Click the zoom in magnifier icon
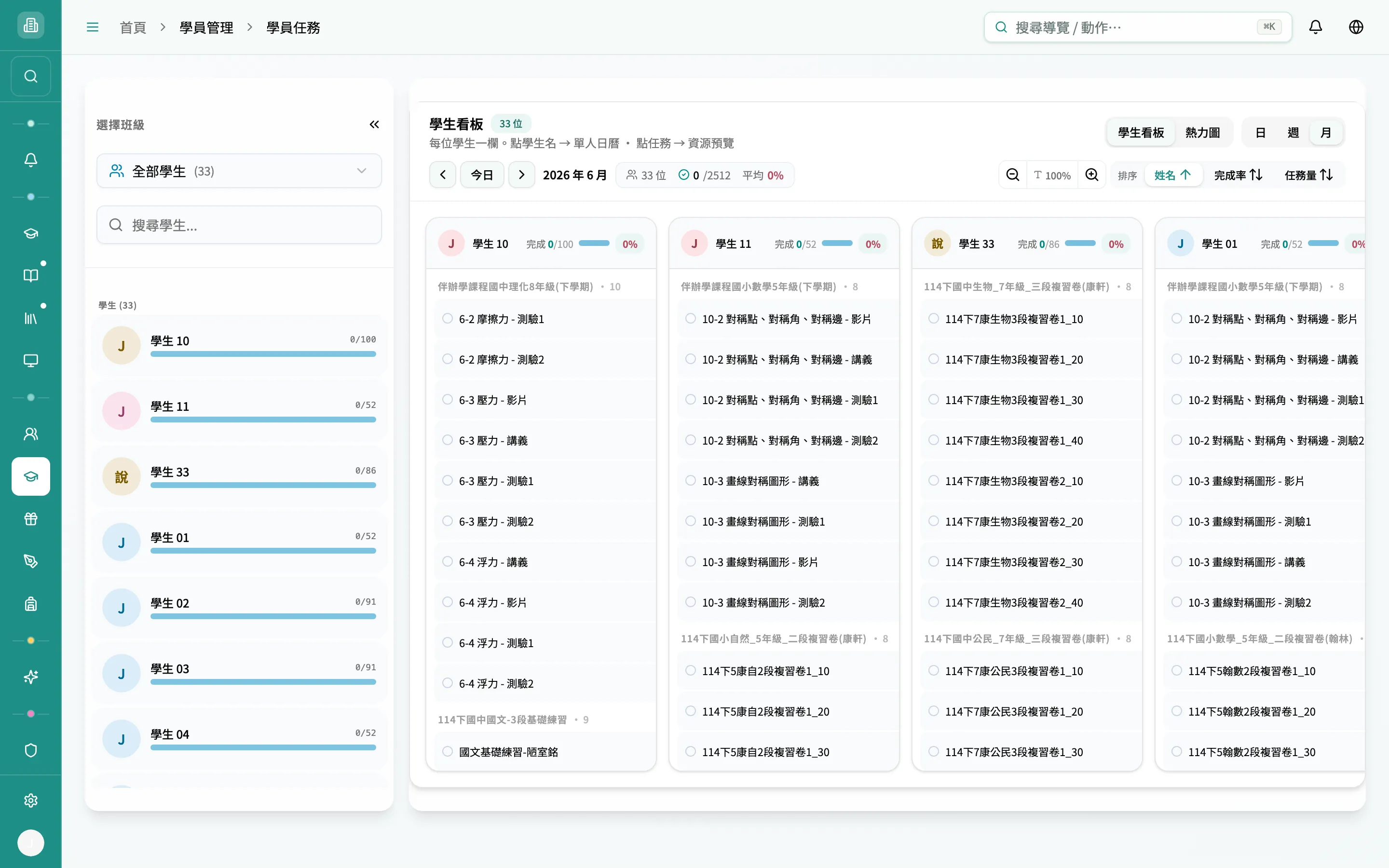Image resolution: width=1389 pixels, height=868 pixels. click(x=1092, y=175)
